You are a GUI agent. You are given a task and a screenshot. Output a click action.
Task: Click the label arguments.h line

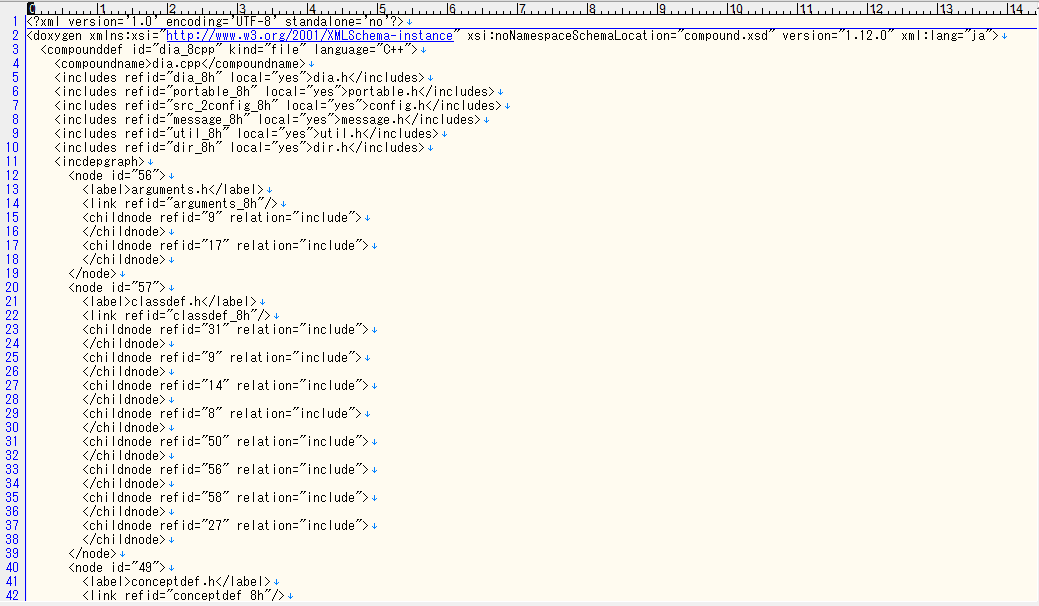click(x=173, y=189)
